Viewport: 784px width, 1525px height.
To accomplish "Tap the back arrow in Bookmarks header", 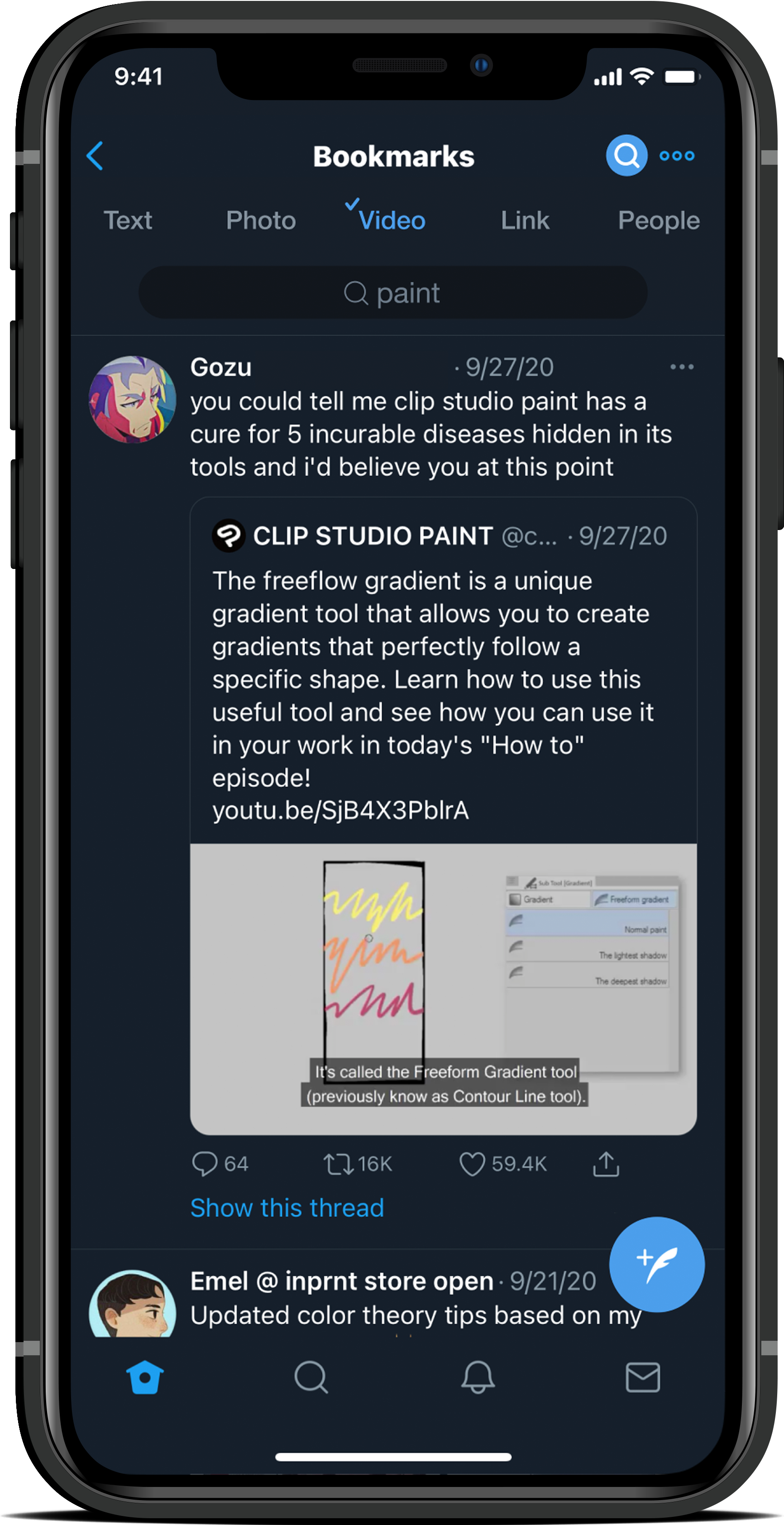I will click(95, 156).
